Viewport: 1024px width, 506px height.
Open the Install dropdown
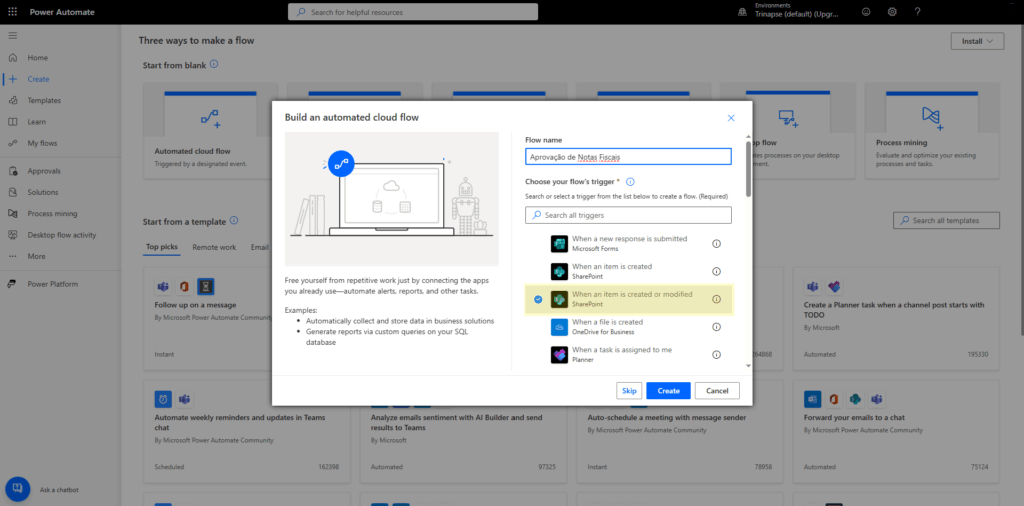[977, 41]
